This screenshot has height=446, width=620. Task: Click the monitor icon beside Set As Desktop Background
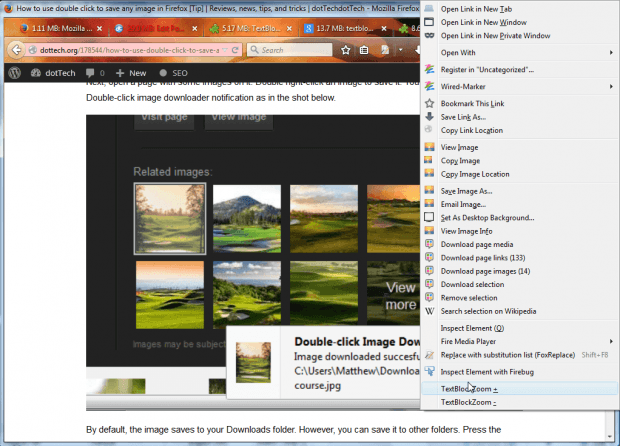tap(429, 217)
